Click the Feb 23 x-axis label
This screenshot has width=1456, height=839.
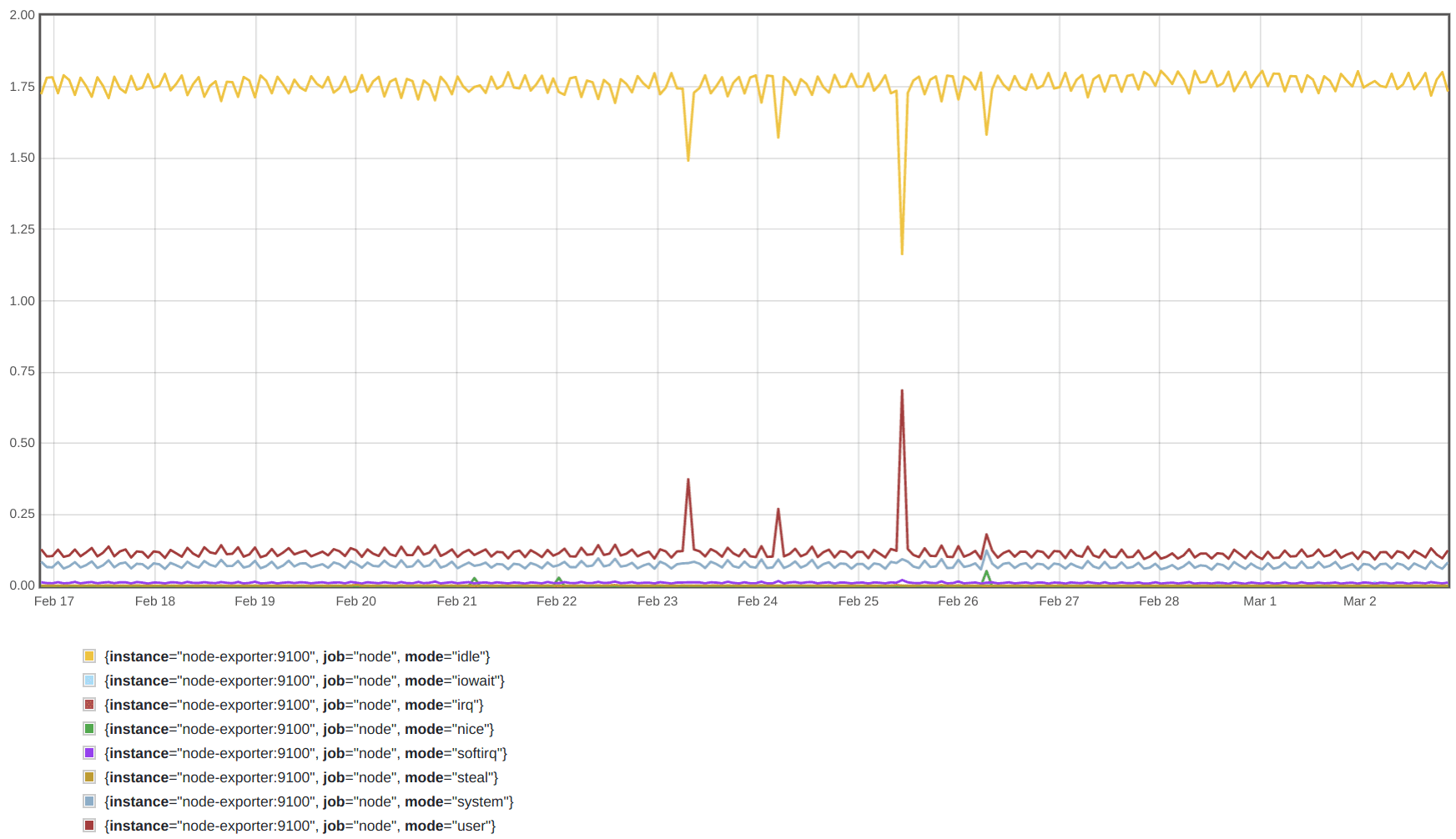(x=657, y=601)
